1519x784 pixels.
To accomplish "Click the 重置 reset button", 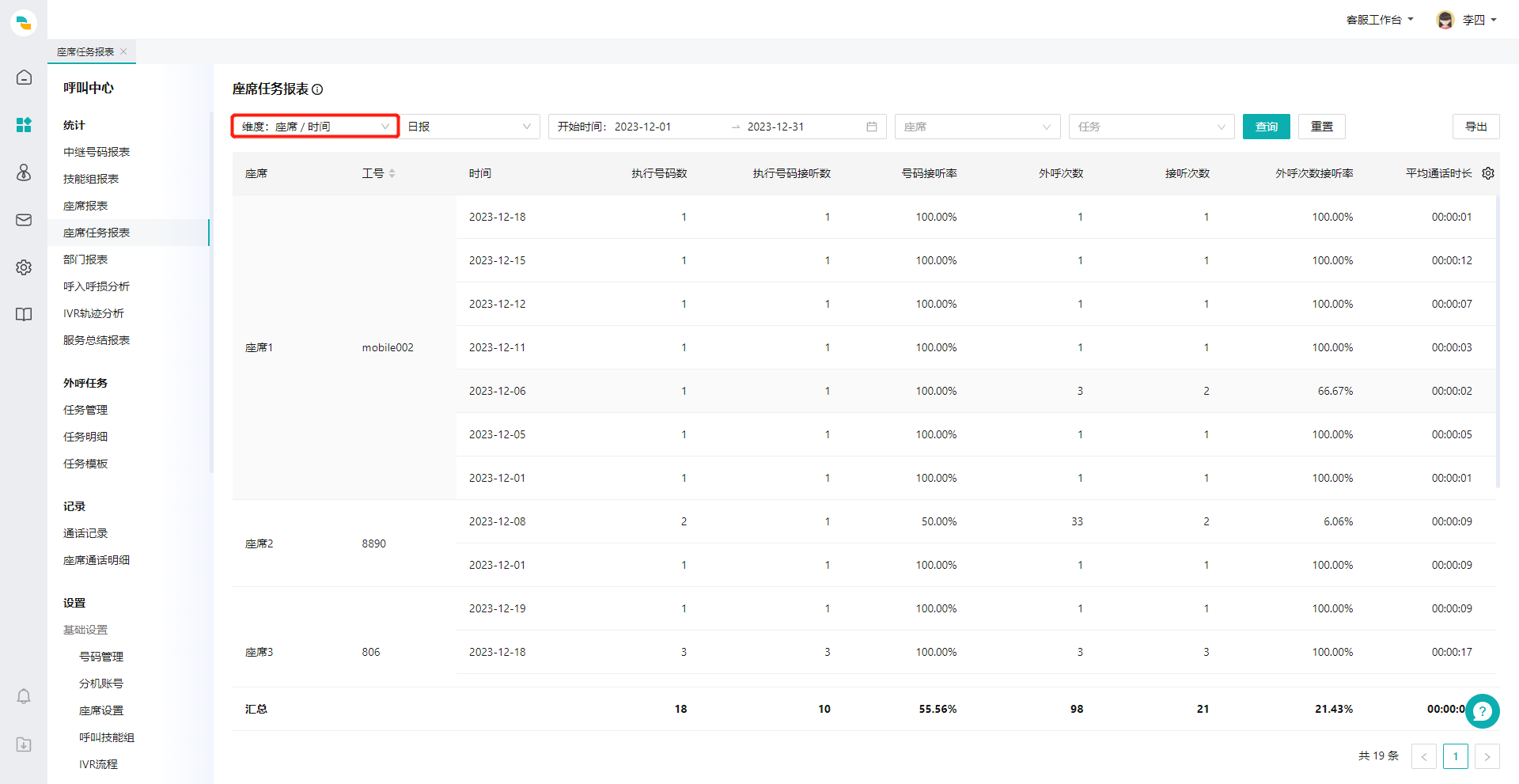I will pos(1322,127).
